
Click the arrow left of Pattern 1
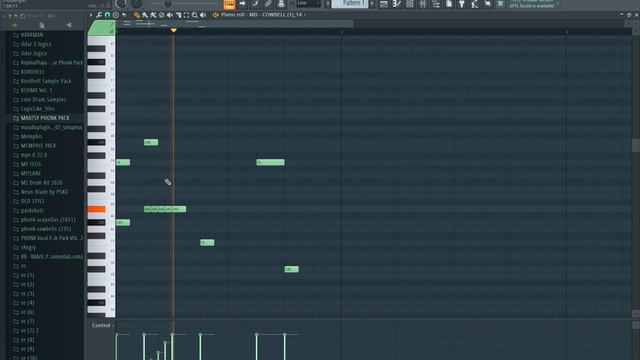point(327,4)
